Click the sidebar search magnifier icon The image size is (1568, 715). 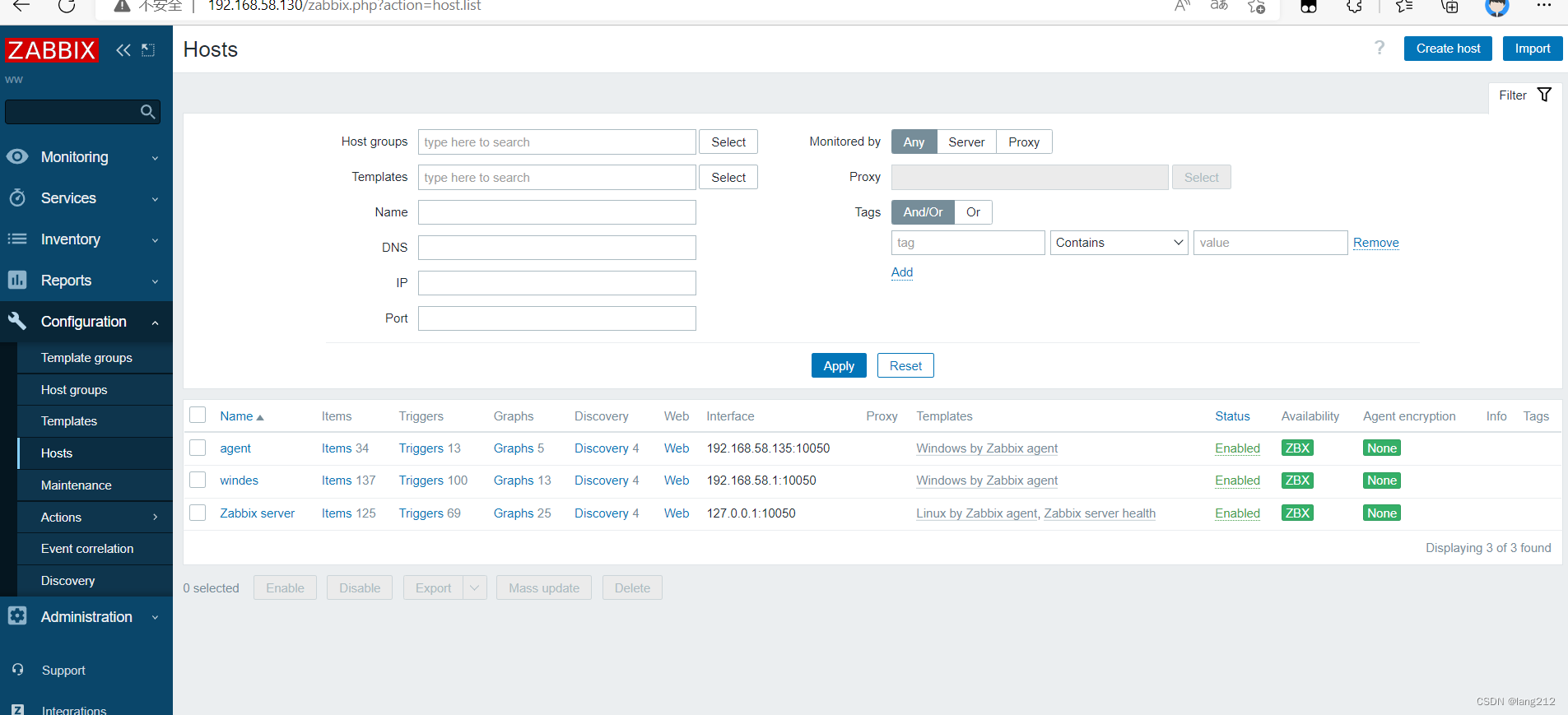(x=148, y=112)
